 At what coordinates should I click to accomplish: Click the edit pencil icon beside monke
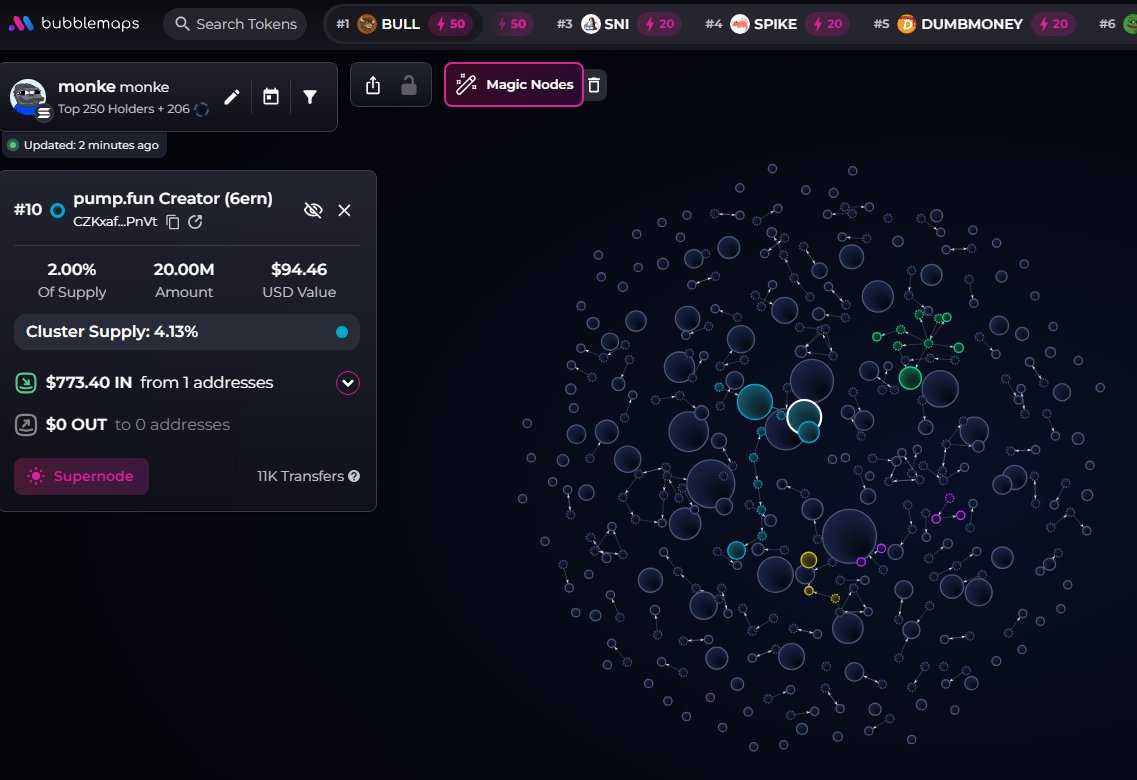[x=232, y=97]
